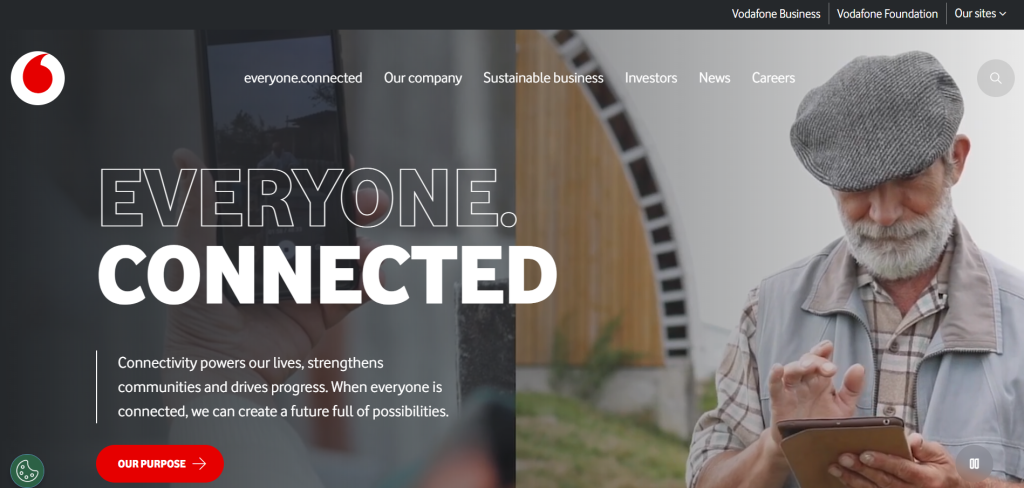The height and width of the screenshot is (488, 1024).
Task: Click the Our Purpose button label
Action: pyautogui.click(x=152, y=464)
